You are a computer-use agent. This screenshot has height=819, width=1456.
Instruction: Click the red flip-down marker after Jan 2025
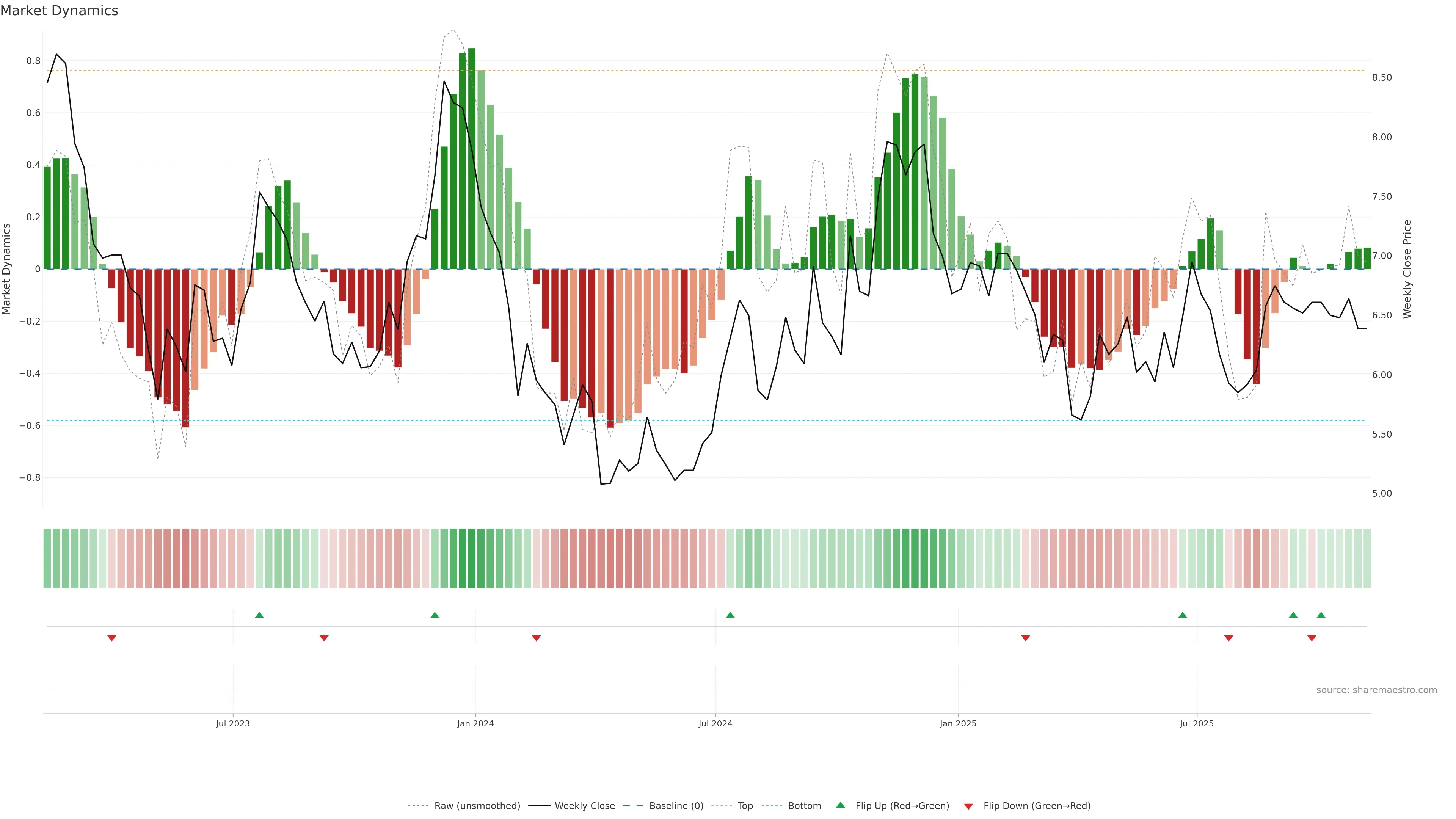pos(1025,638)
